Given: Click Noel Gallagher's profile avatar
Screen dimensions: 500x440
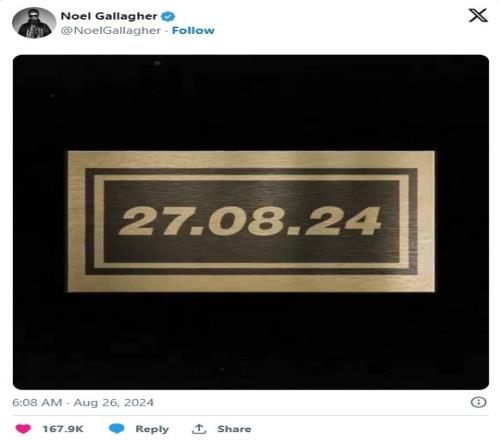Looking at the screenshot, I should pos(34,22).
